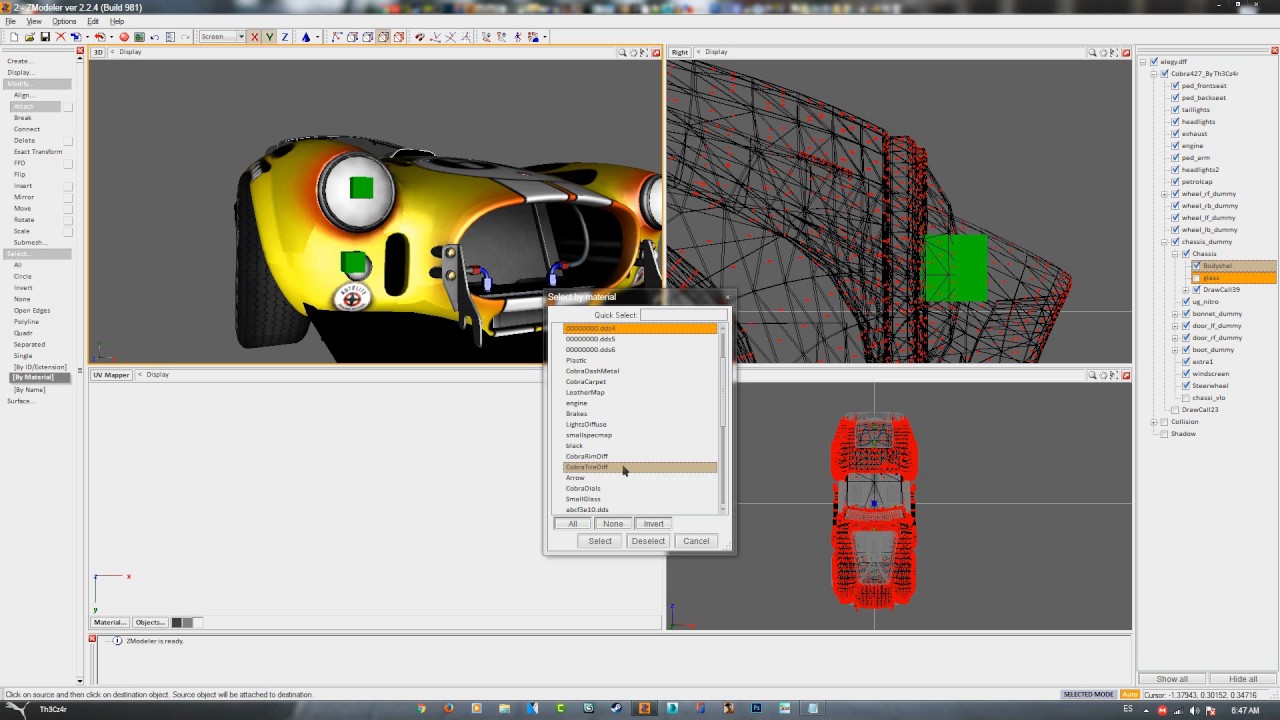Click the red cube selection level icon

pyautogui.click(x=398, y=37)
